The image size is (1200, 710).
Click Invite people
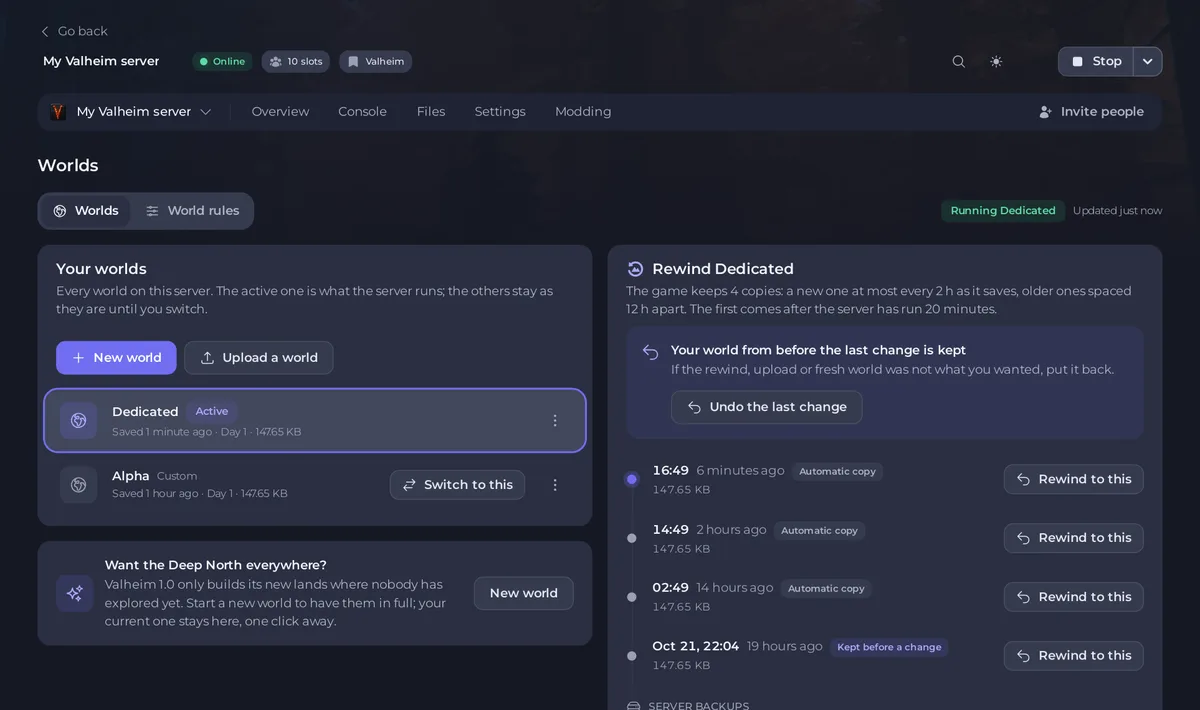[1091, 112]
